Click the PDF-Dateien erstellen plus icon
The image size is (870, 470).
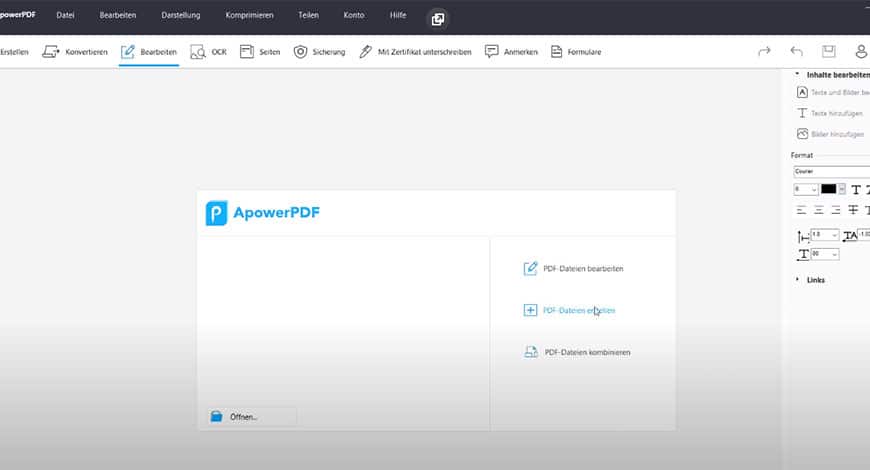point(530,310)
